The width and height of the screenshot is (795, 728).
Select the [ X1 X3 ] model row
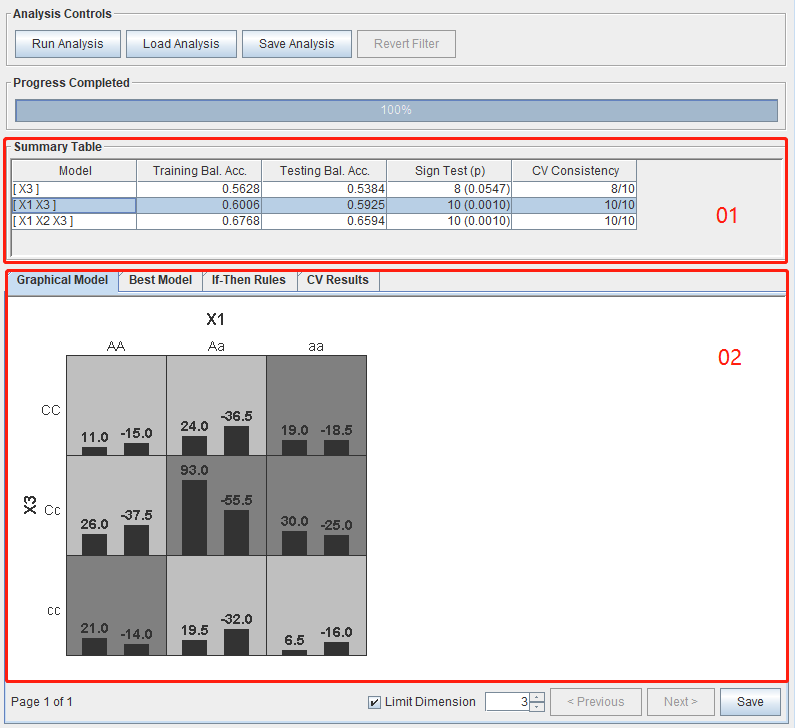(324, 205)
